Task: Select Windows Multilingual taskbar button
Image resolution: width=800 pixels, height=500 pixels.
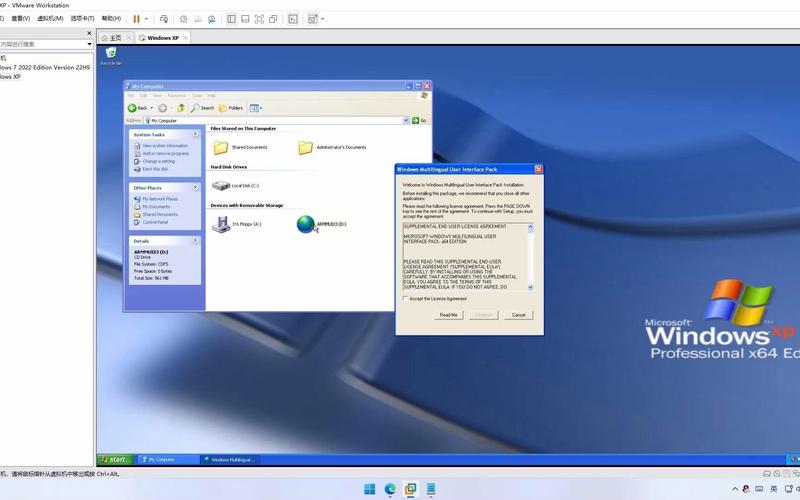Action: (229, 460)
